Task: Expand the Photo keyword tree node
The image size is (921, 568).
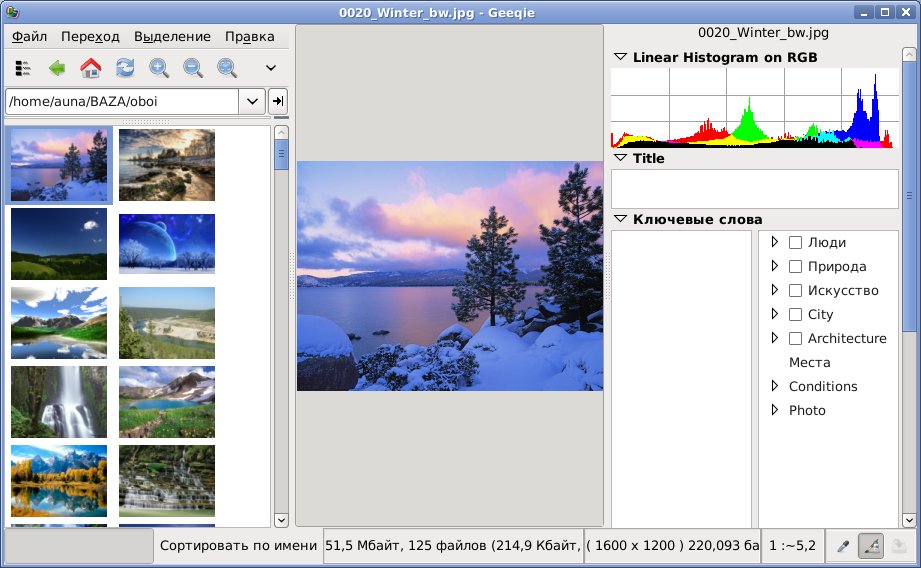Action: pyautogui.click(x=775, y=410)
